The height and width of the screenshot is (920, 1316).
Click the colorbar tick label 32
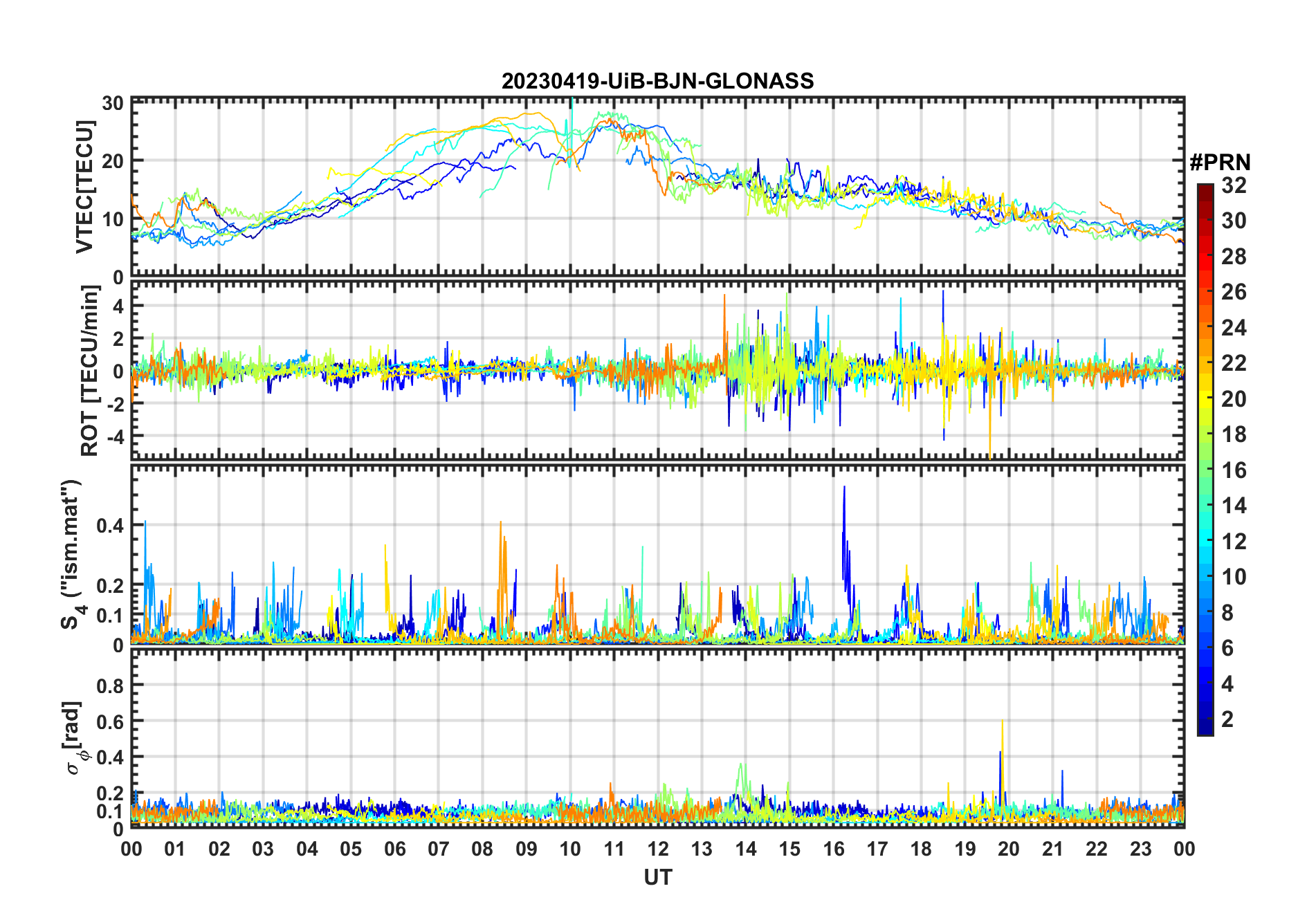pyautogui.click(x=1234, y=185)
